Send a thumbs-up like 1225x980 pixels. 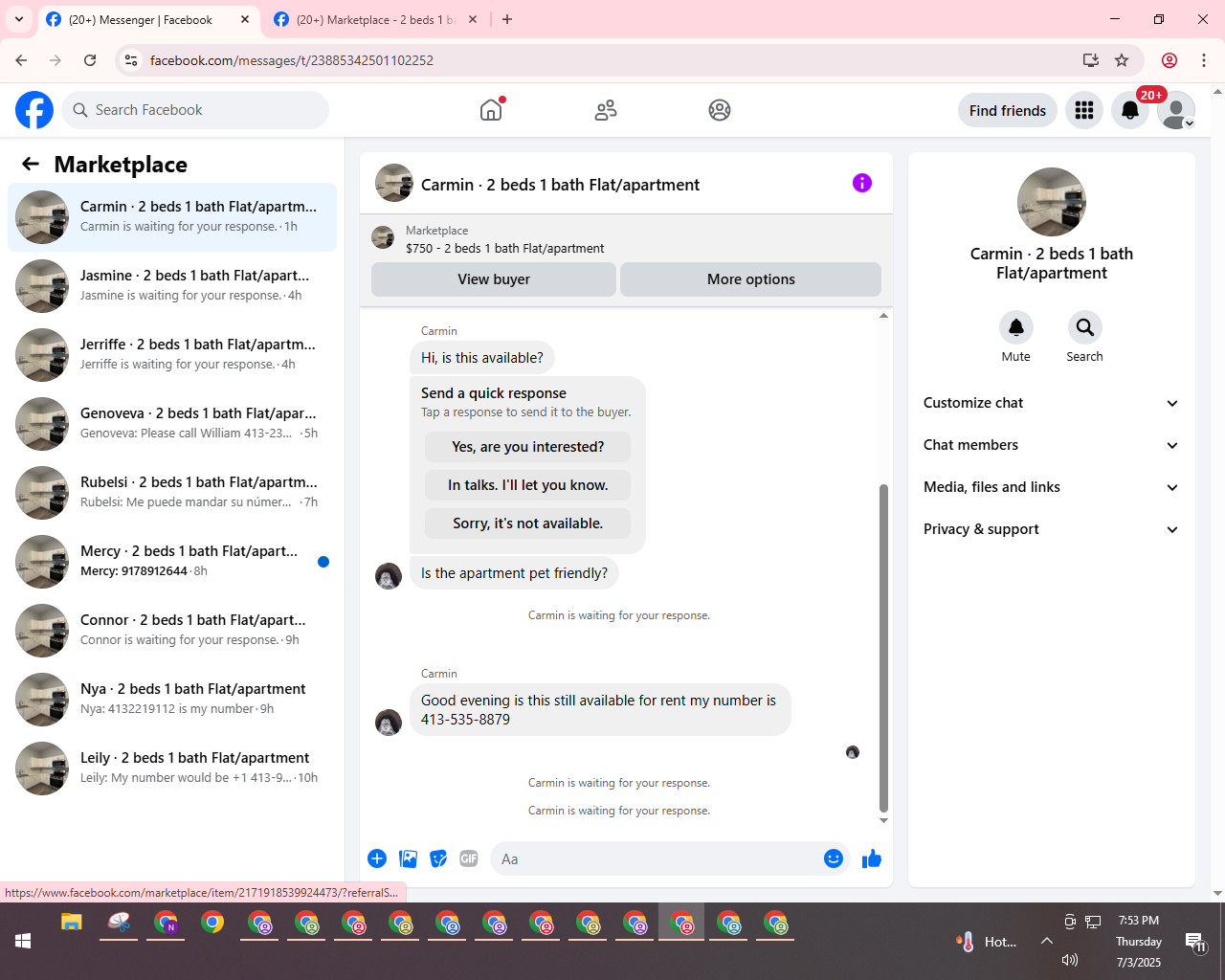click(x=872, y=858)
